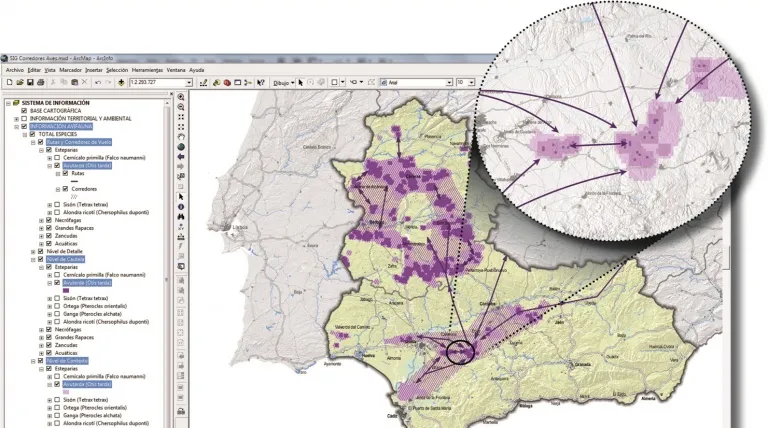The image size is (768, 428).
Task: Toggle the INFORMACIÓN AVIFAUNA checkbox
Action: pos(24,126)
